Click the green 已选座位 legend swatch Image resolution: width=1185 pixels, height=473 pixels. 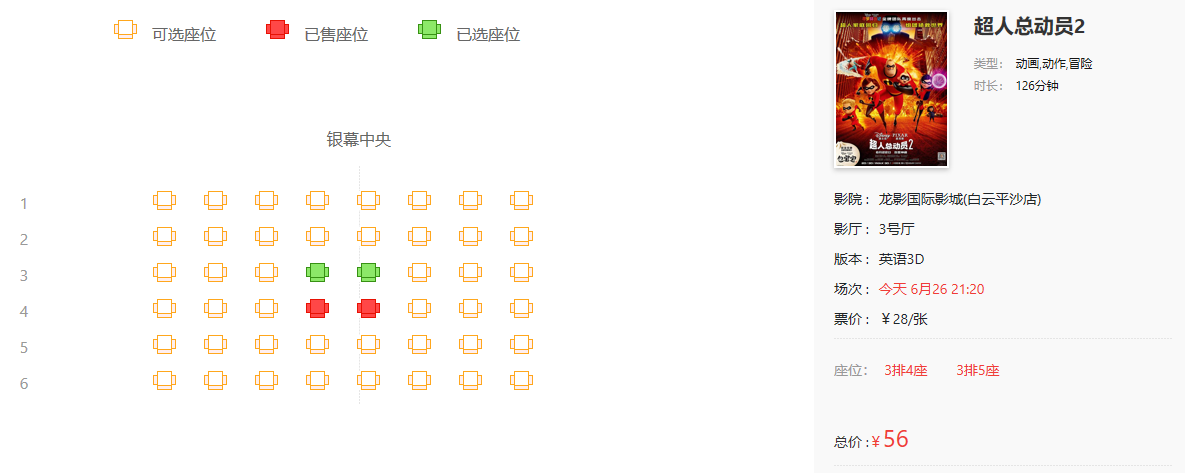(x=429, y=29)
